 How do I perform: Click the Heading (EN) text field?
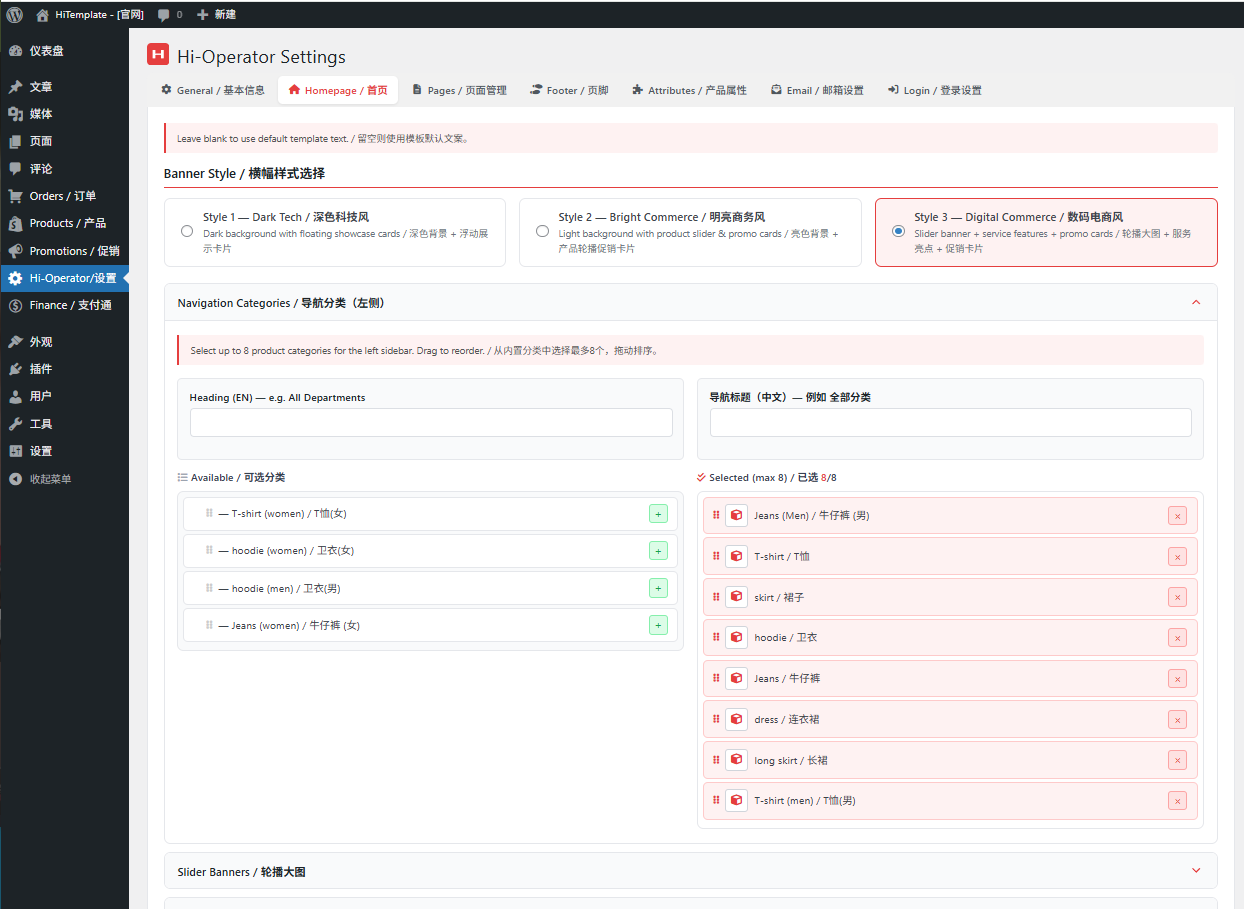(x=431, y=423)
